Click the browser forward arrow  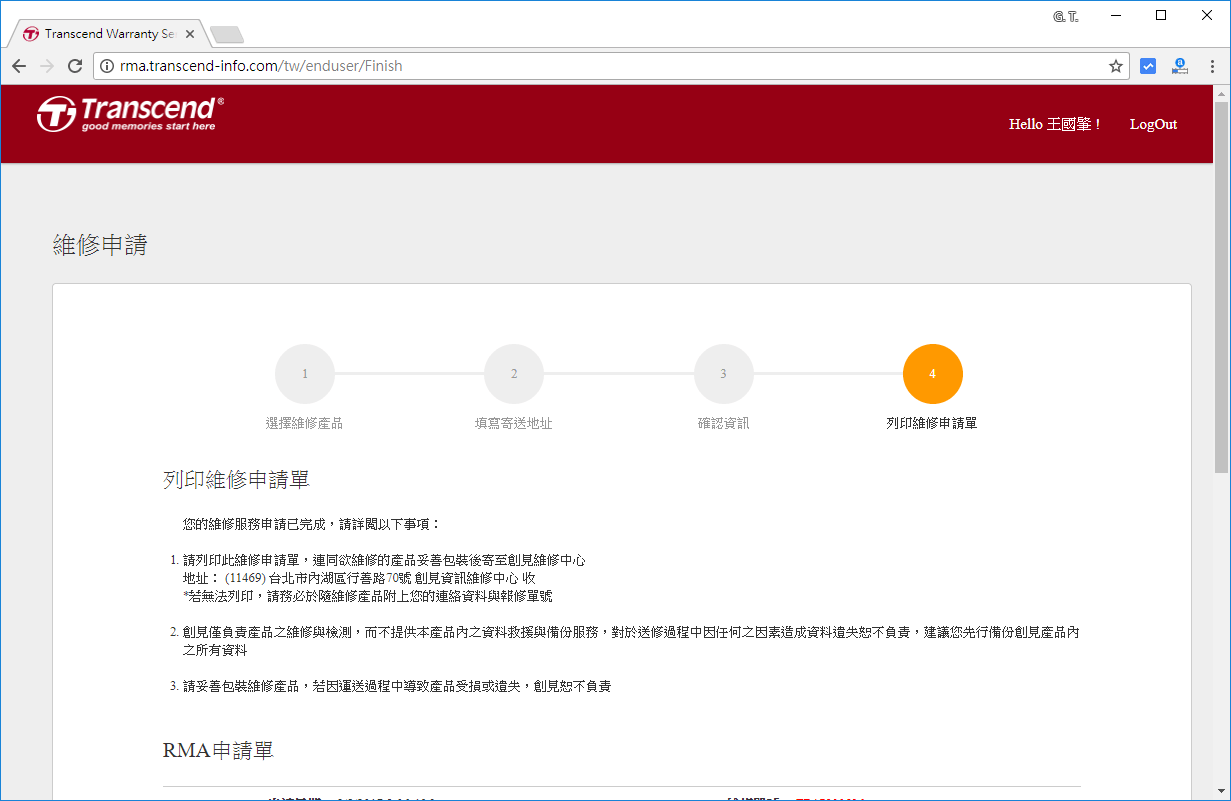47,66
